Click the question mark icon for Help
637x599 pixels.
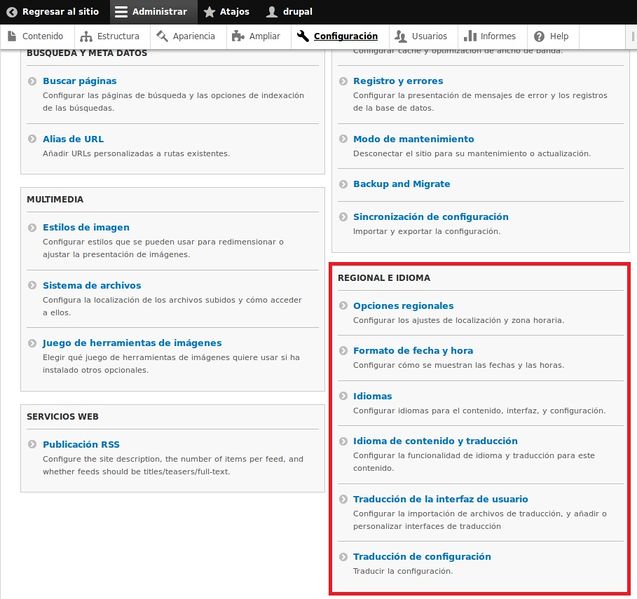pyautogui.click(x=539, y=37)
